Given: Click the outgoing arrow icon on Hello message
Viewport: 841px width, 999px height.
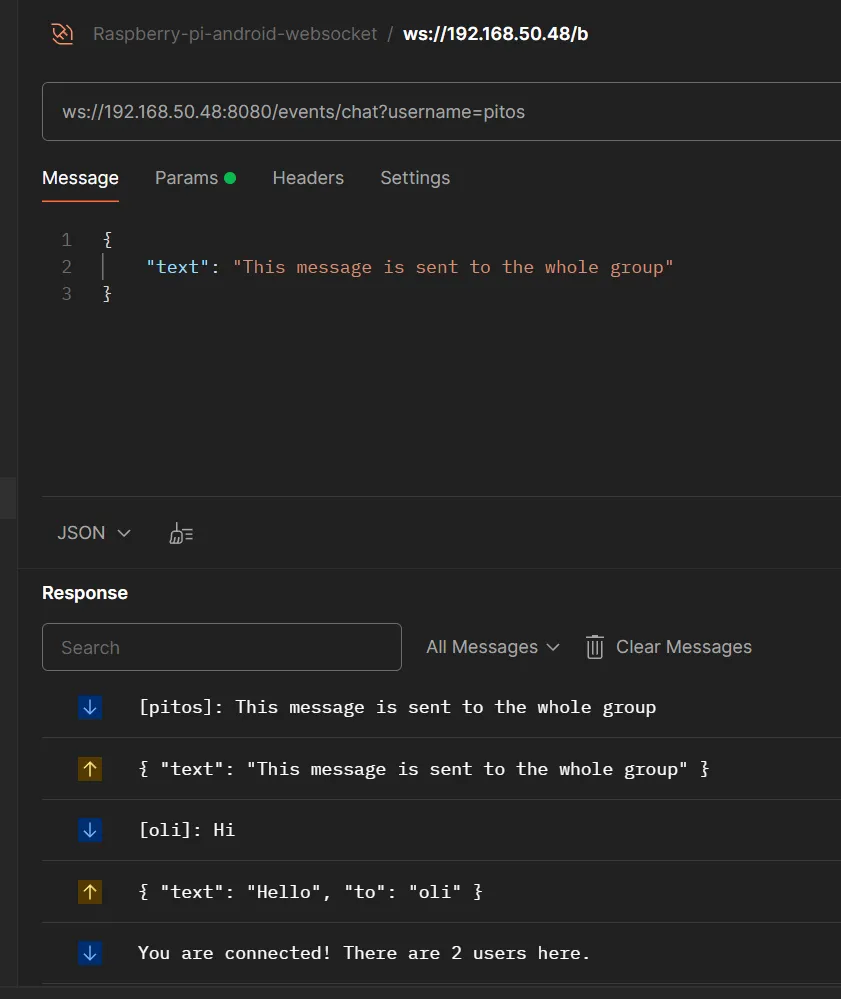Looking at the screenshot, I should [x=90, y=892].
